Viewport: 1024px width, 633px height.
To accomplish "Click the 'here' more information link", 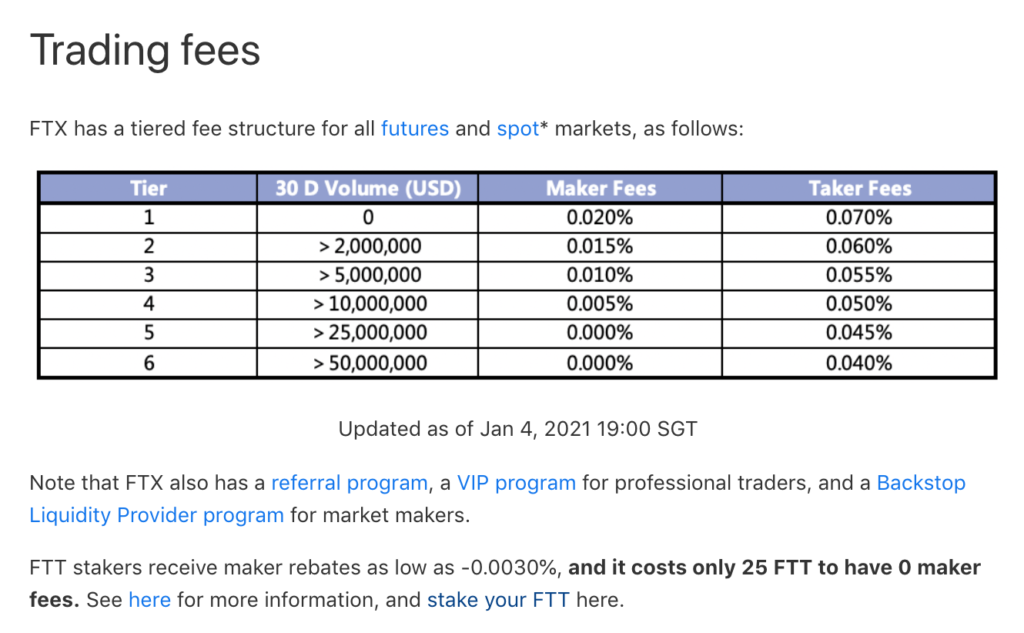I will (x=150, y=600).
